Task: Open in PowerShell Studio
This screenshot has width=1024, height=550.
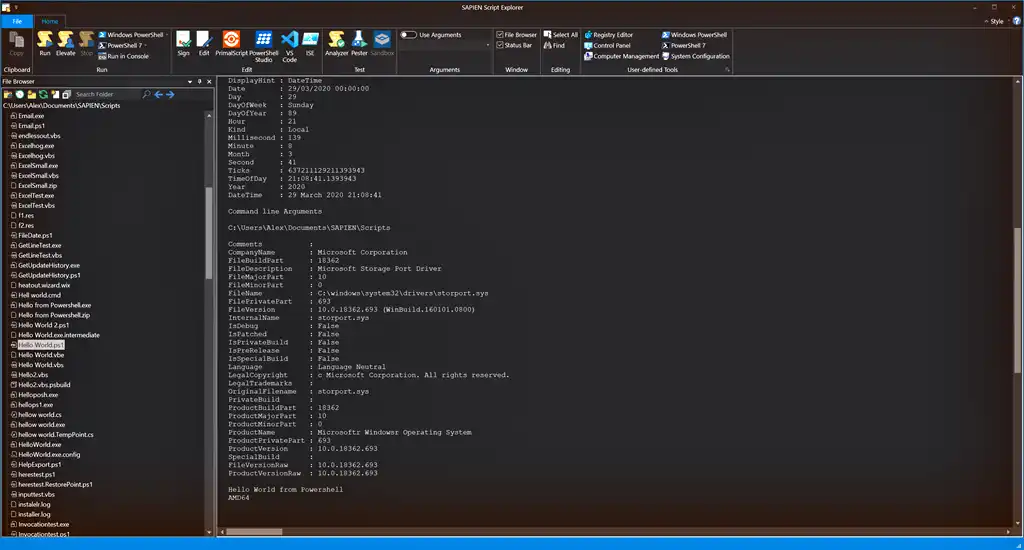Action: coord(263,46)
